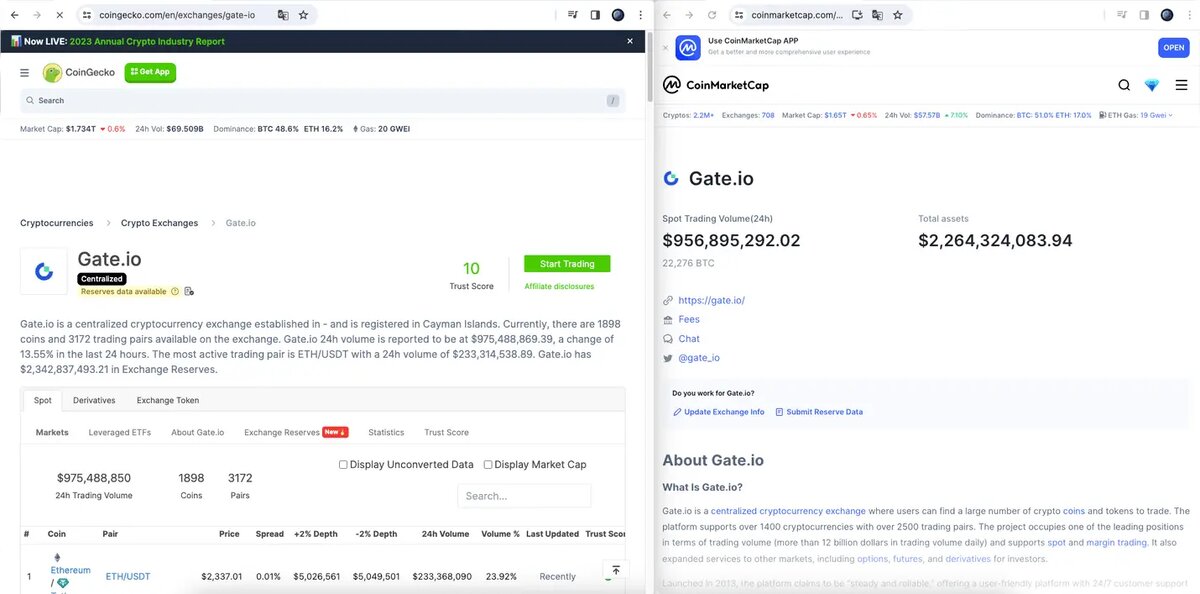Click the markets Search... filter box

click(524, 496)
